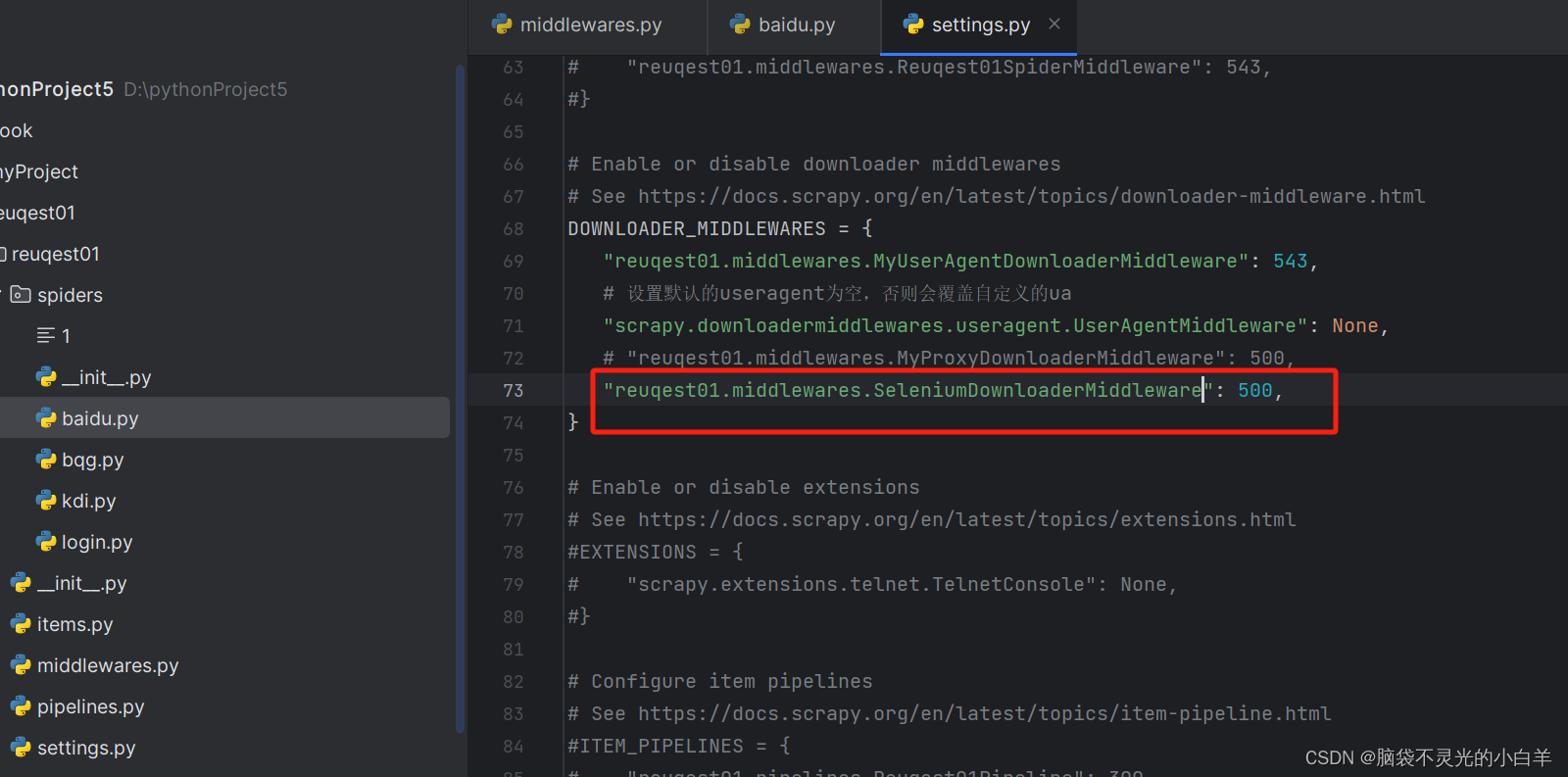The height and width of the screenshot is (777, 1568).
Task: Click the Python icon next to bqg.py
Action: click(46, 460)
